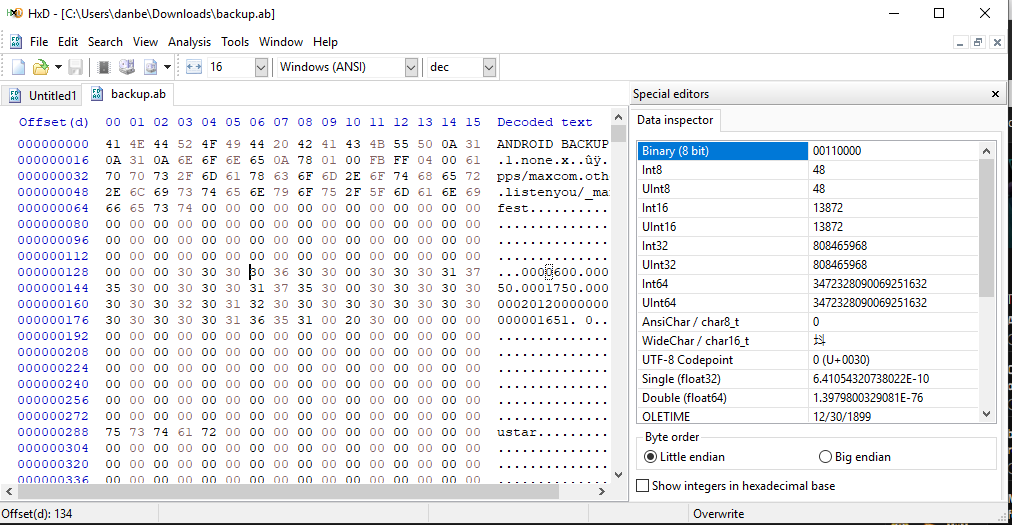This screenshot has width=1012, height=525.
Task: Select the UInt32 row label
Action: 658,265
